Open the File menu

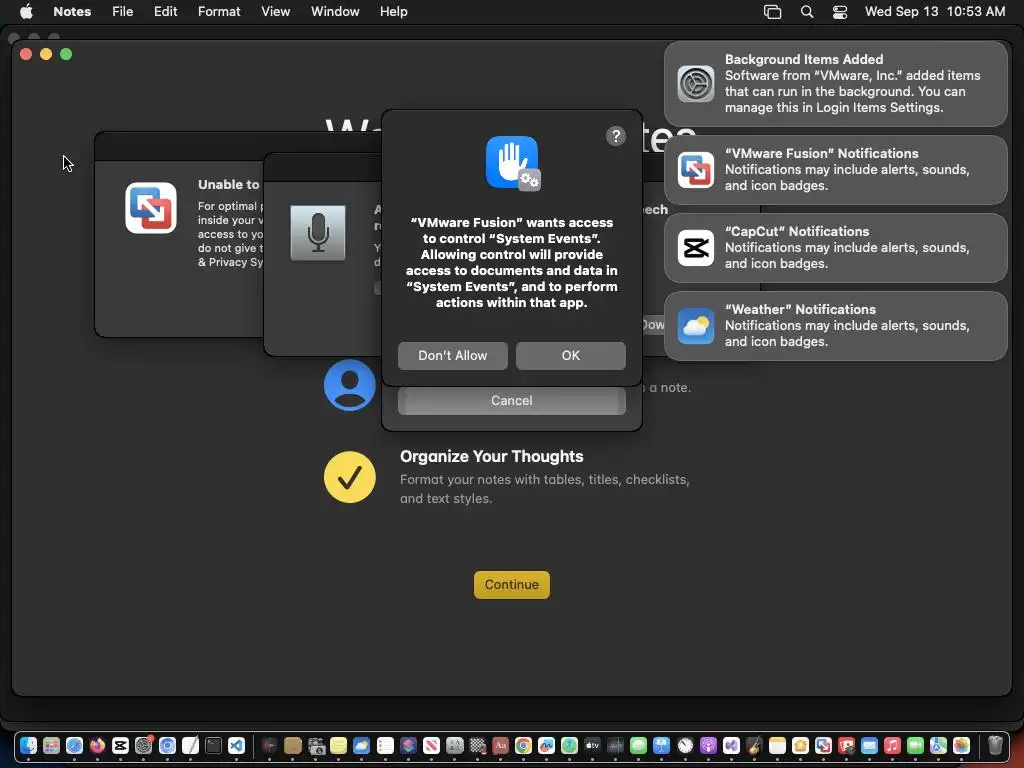click(122, 12)
